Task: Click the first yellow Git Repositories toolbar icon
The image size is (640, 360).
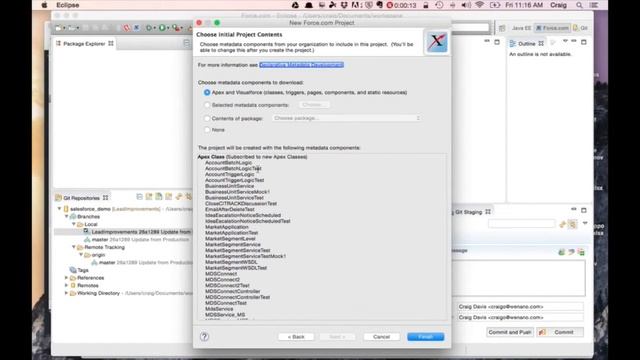Action: (149, 197)
